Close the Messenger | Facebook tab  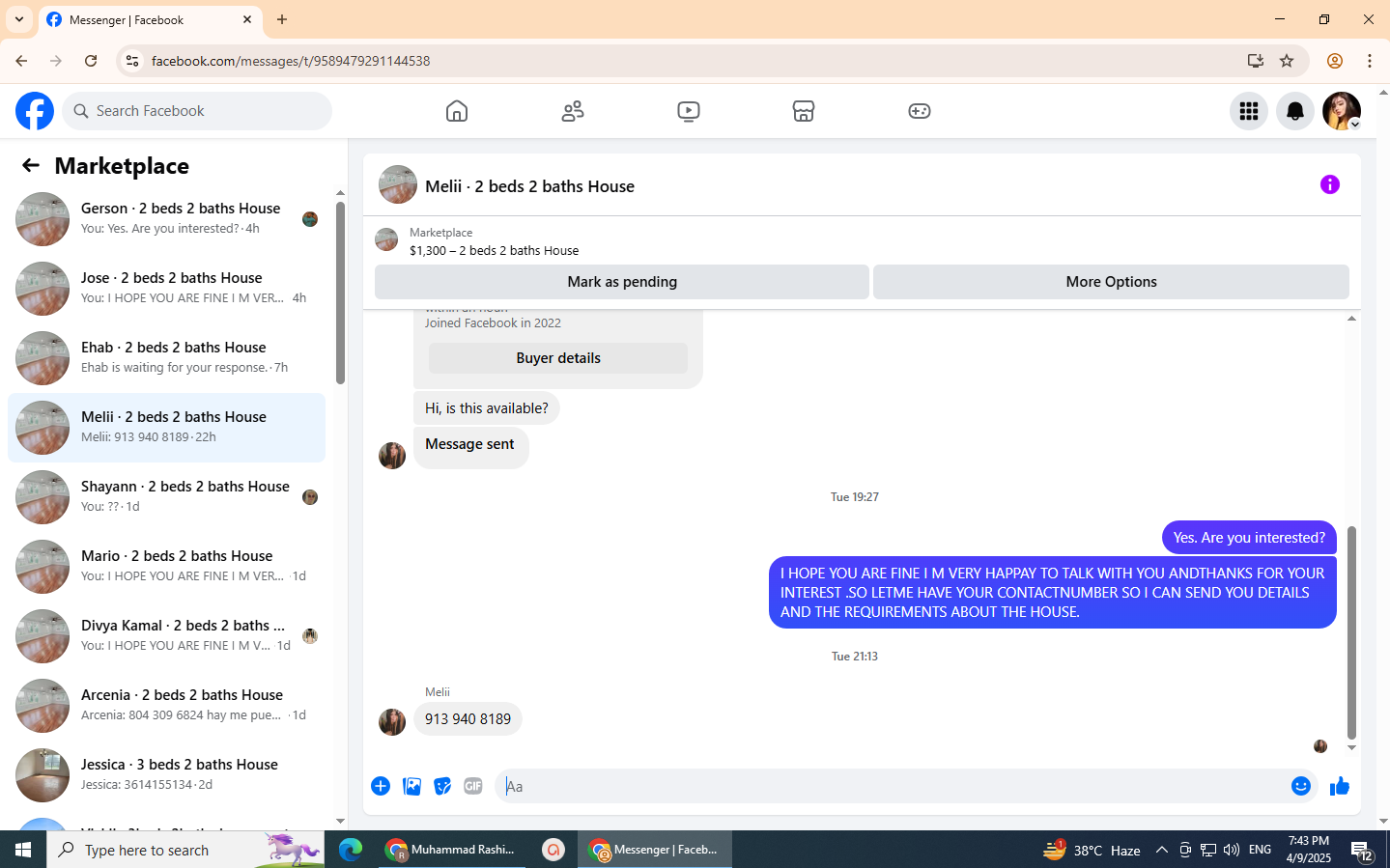tap(247, 19)
